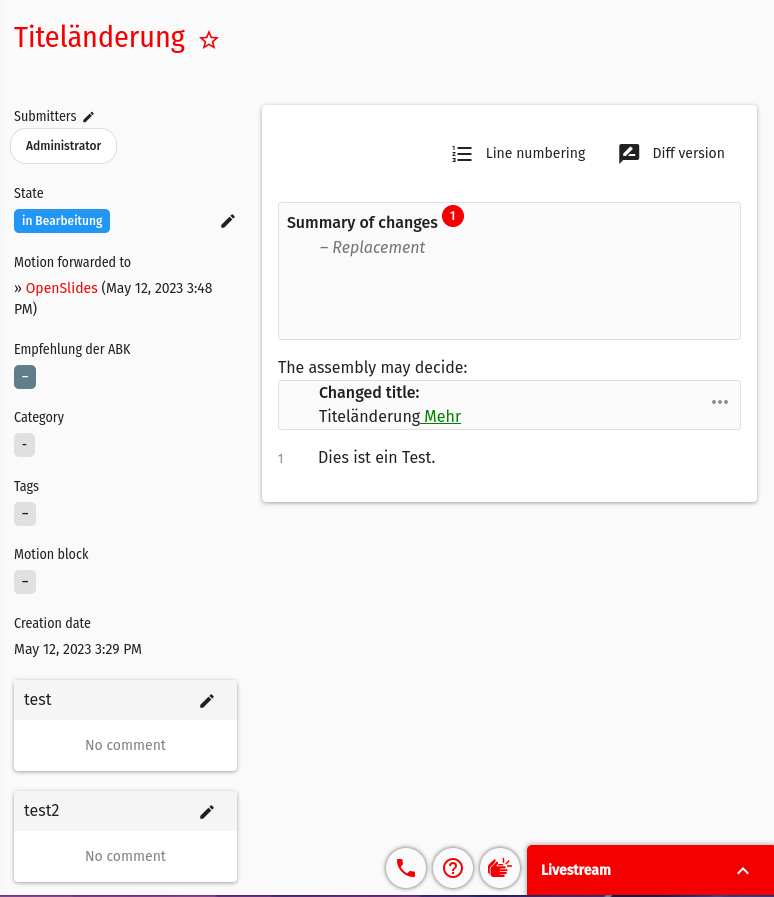Screen dimensions: 774x897
Task: Start a call with the phone icon
Action: pyautogui.click(x=405, y=868)
